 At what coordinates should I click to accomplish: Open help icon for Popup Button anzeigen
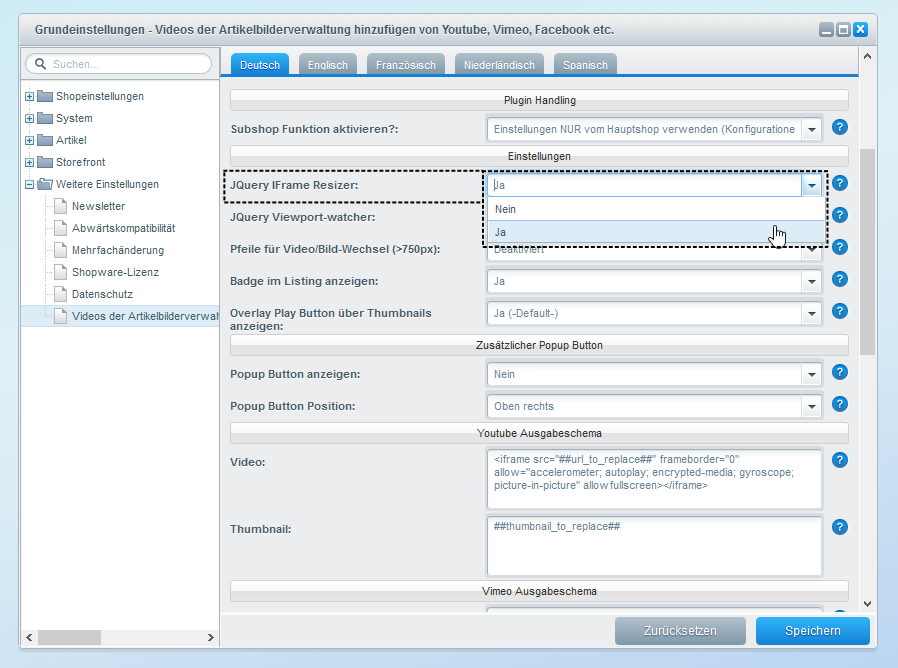pos(840,372)
